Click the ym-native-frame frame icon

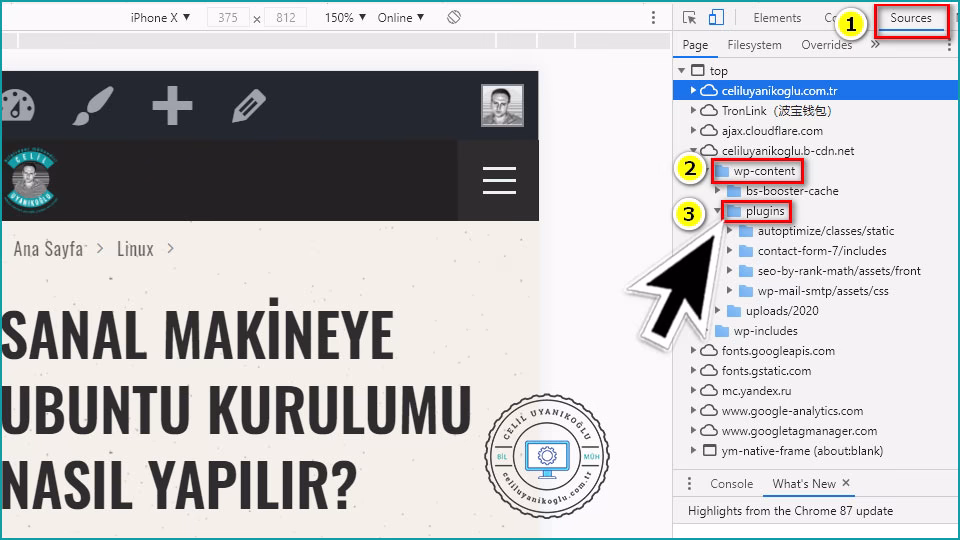pos(709,451)
